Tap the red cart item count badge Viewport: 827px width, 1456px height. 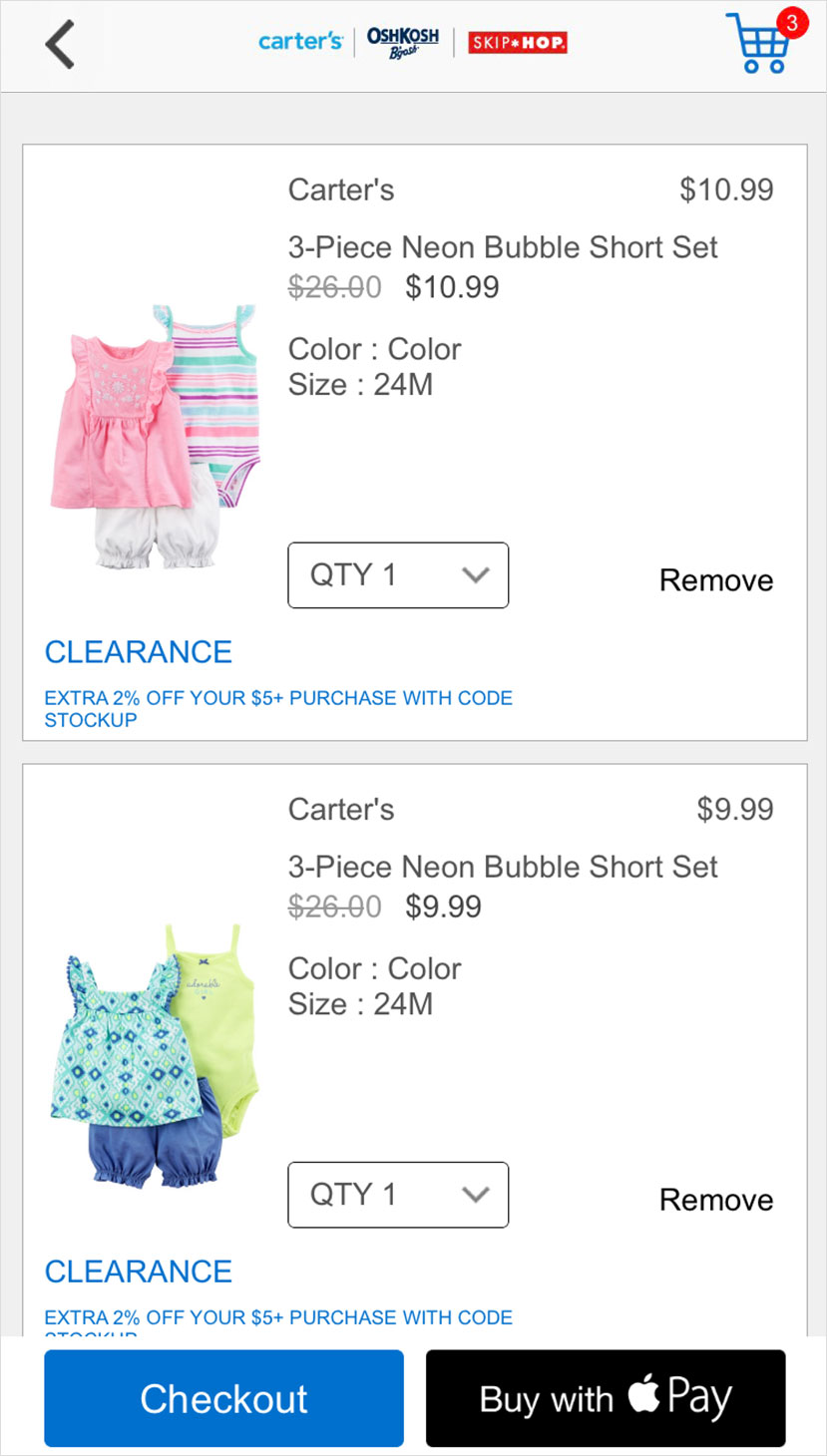click(x=790, y=22)
